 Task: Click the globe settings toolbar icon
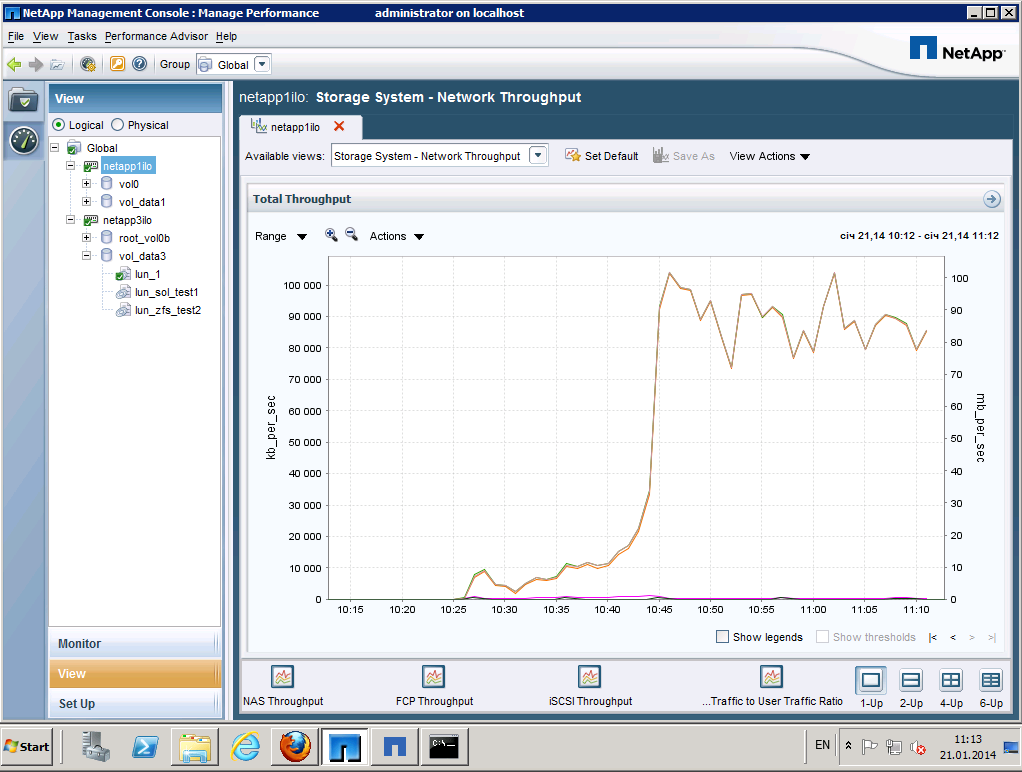point(87,64)
